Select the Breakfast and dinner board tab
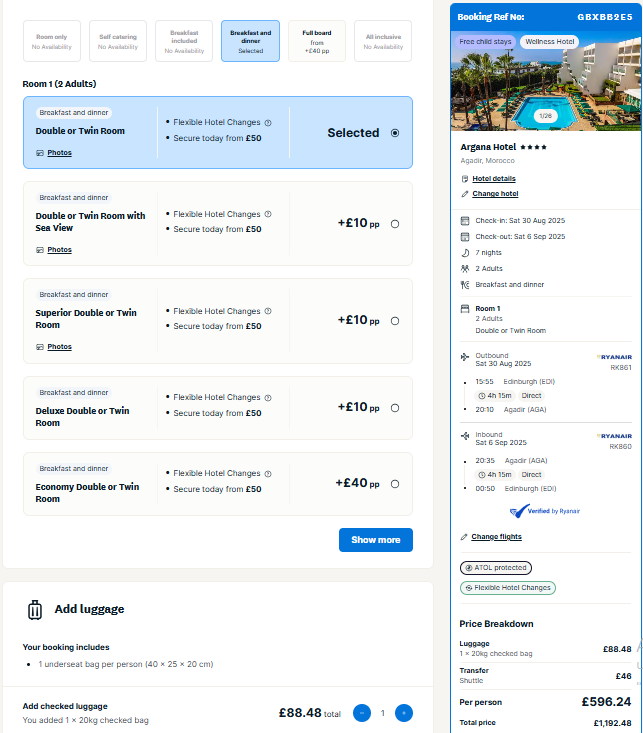 [x=251, y=41]
